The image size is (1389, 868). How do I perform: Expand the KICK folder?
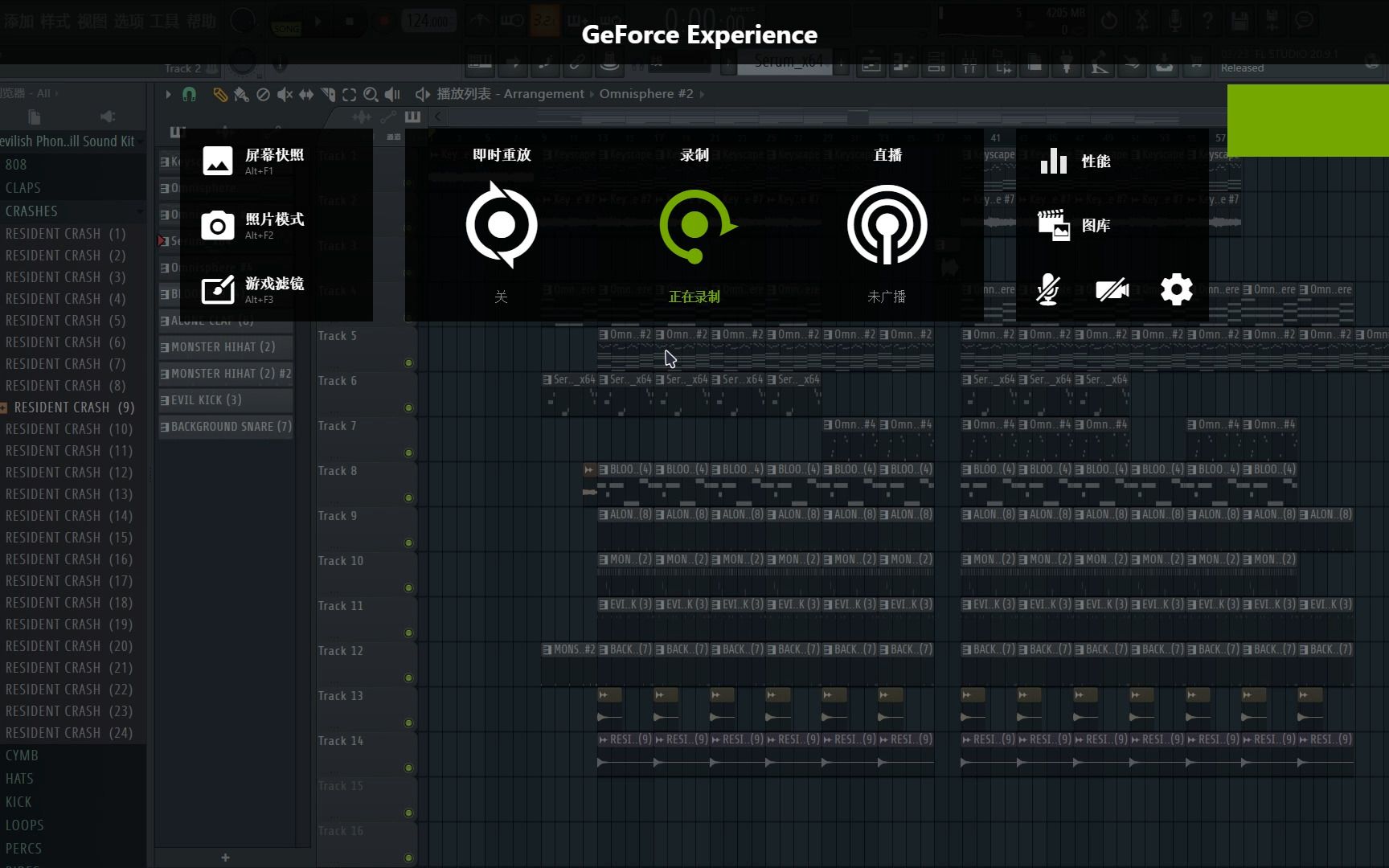(x=72, y=802)
